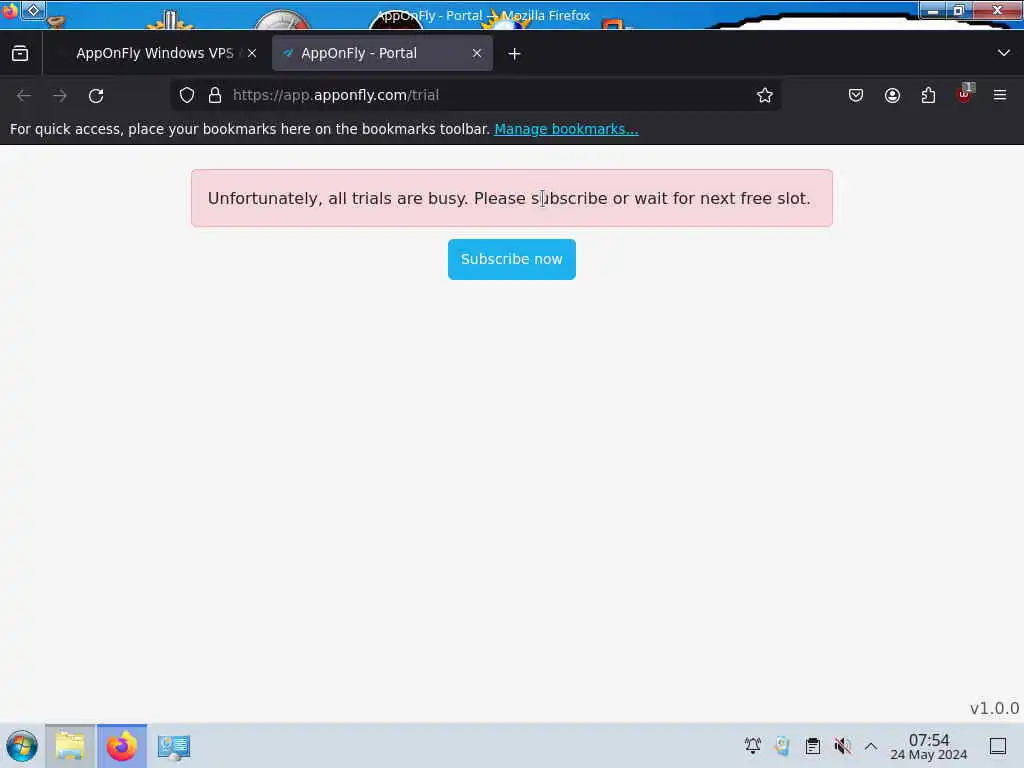Click the trials are busy alert message
The image size is (1024, 768).
(x=512, y=199)
